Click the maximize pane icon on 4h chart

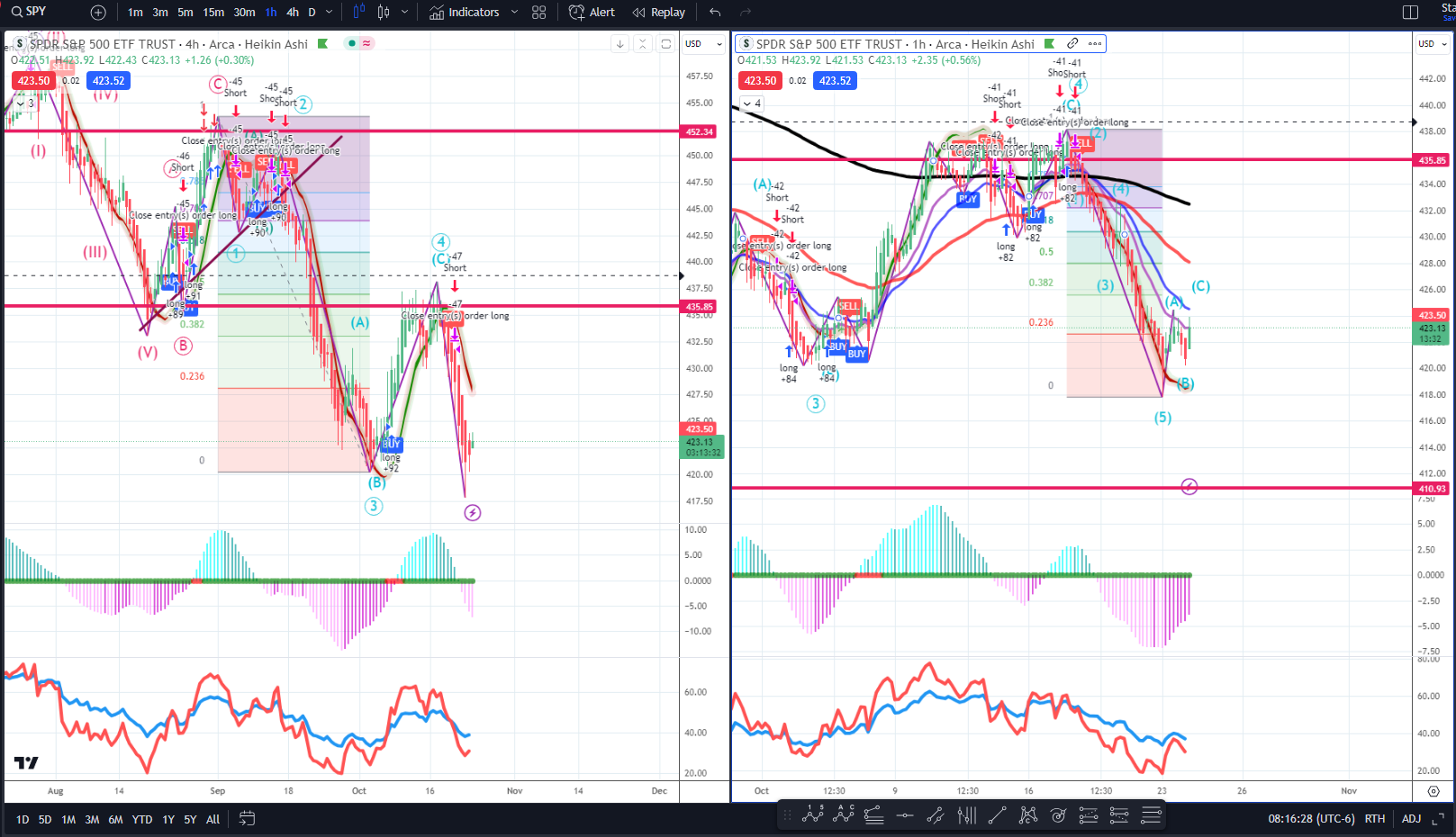pyautogui.click(x=665, y=43)
